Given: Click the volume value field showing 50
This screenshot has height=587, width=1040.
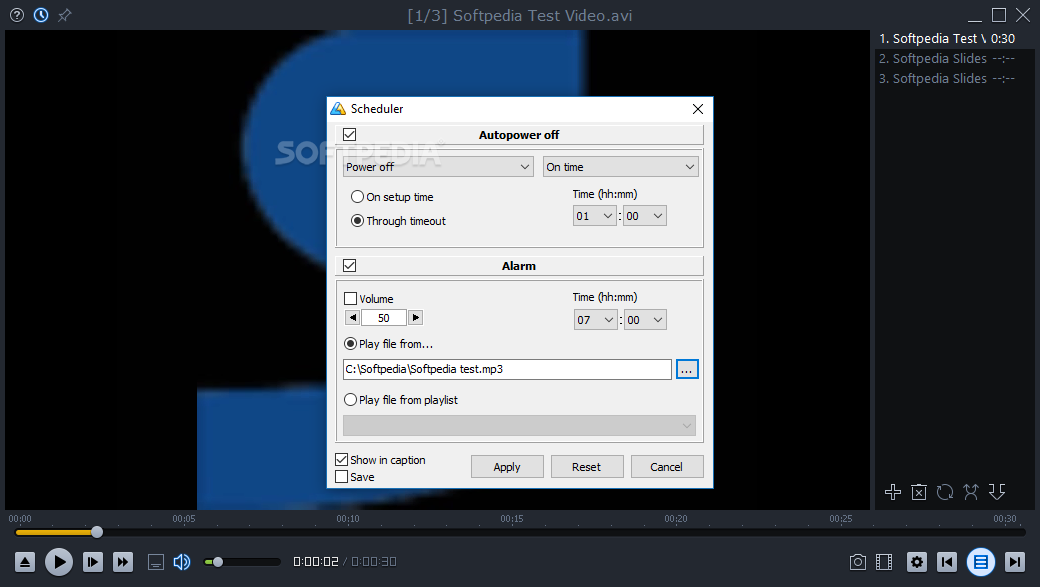Looking at the screenshot, I should click(x=384, y=318).
